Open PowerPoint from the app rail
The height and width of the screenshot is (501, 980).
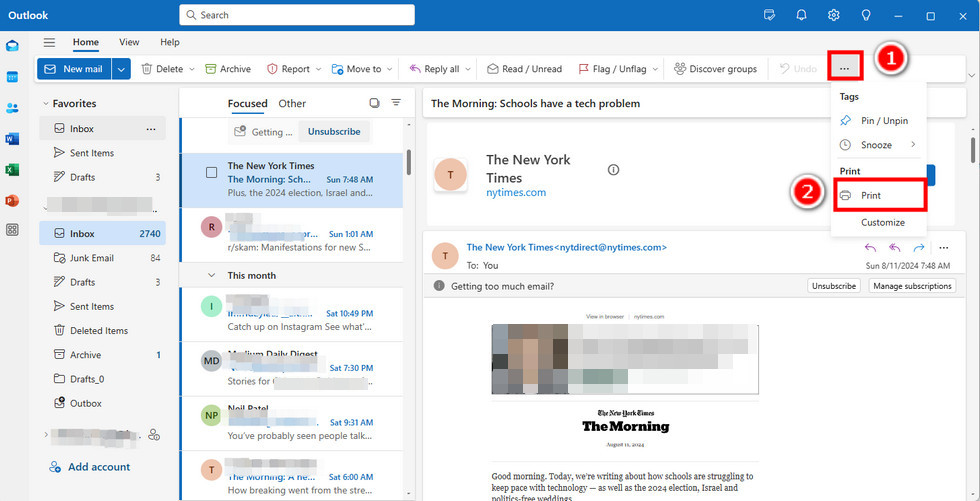(12, 200)
